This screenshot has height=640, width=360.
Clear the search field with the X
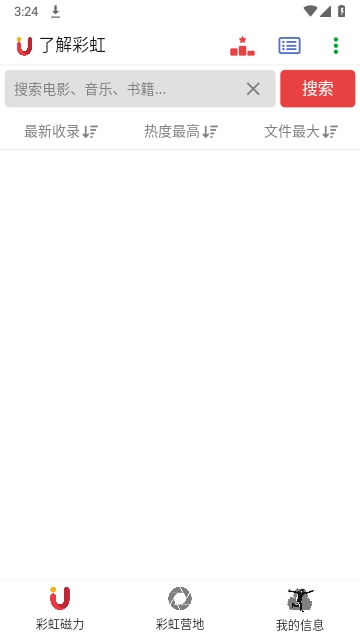pos(253,89)
